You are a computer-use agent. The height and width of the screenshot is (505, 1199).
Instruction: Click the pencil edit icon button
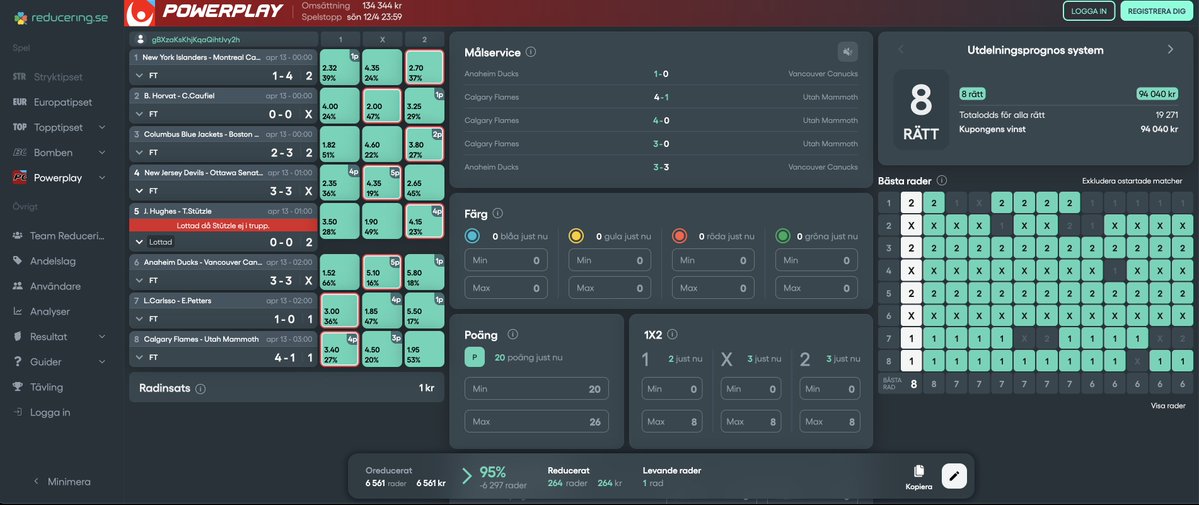pyautogui.click(x=954, y=476)
